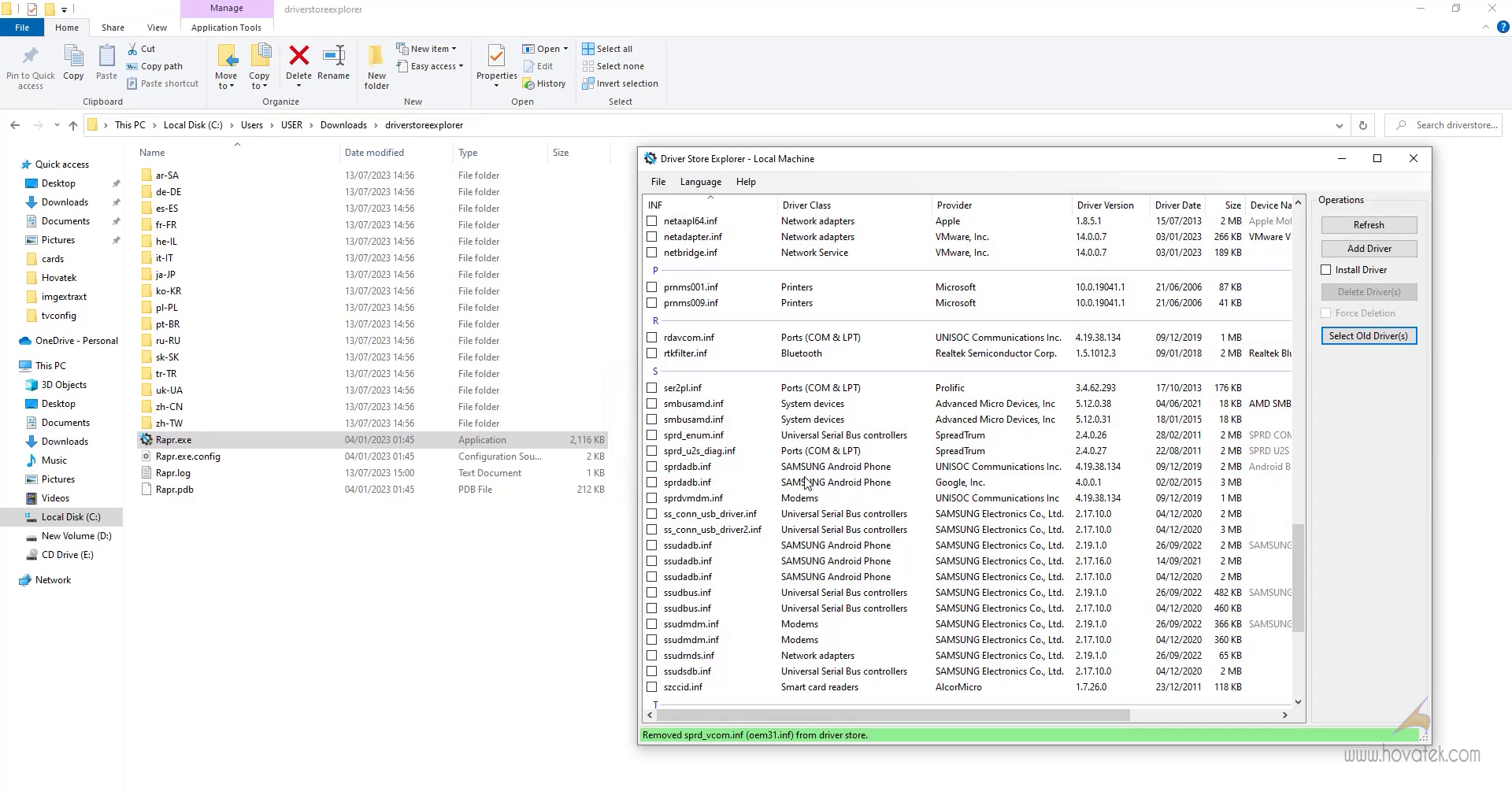Open Driver Store Explorer Language menu

point(701,182)
